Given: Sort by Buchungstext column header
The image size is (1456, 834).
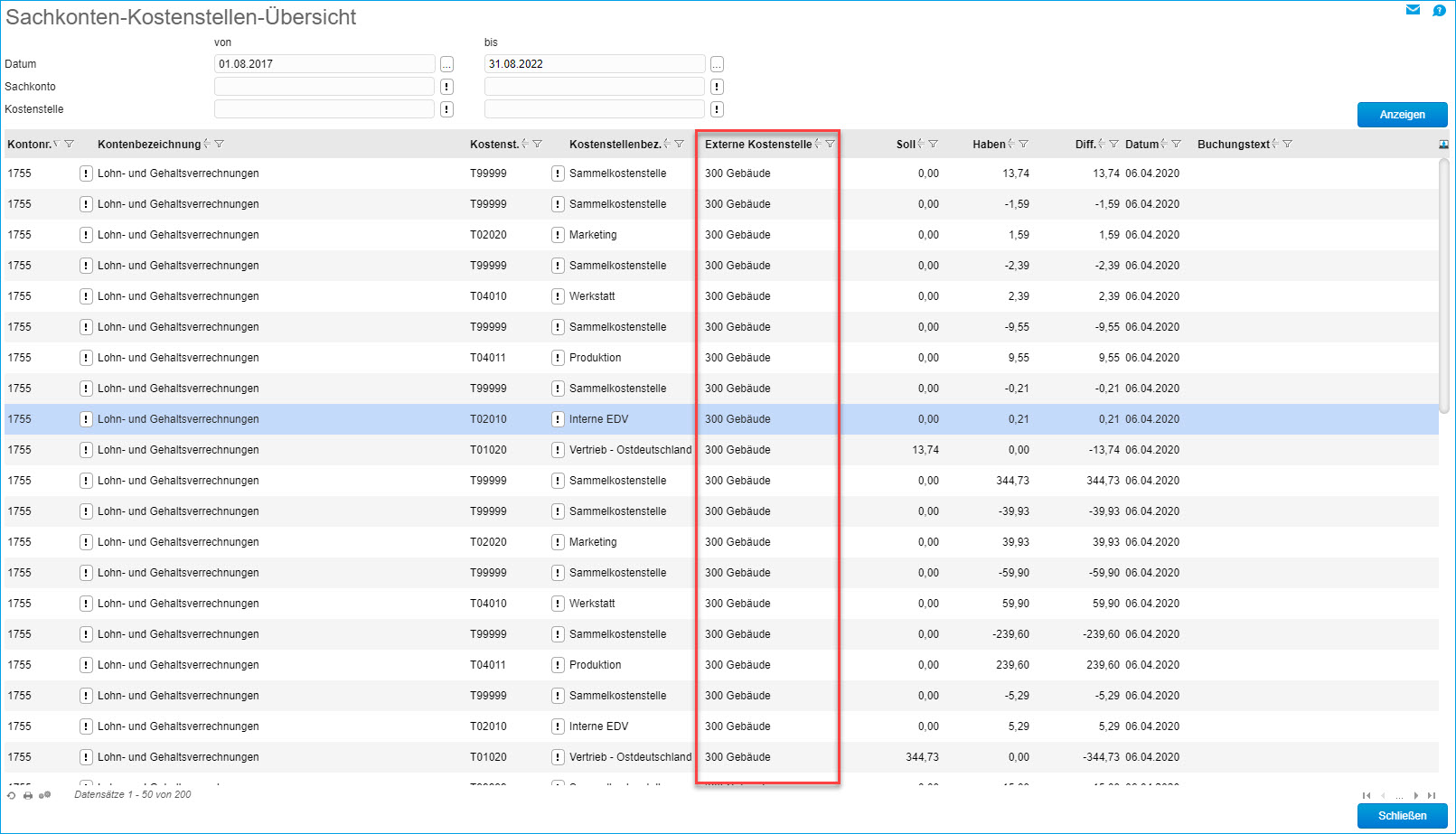Looking at the screenshot, I should tap(1233, 145).
